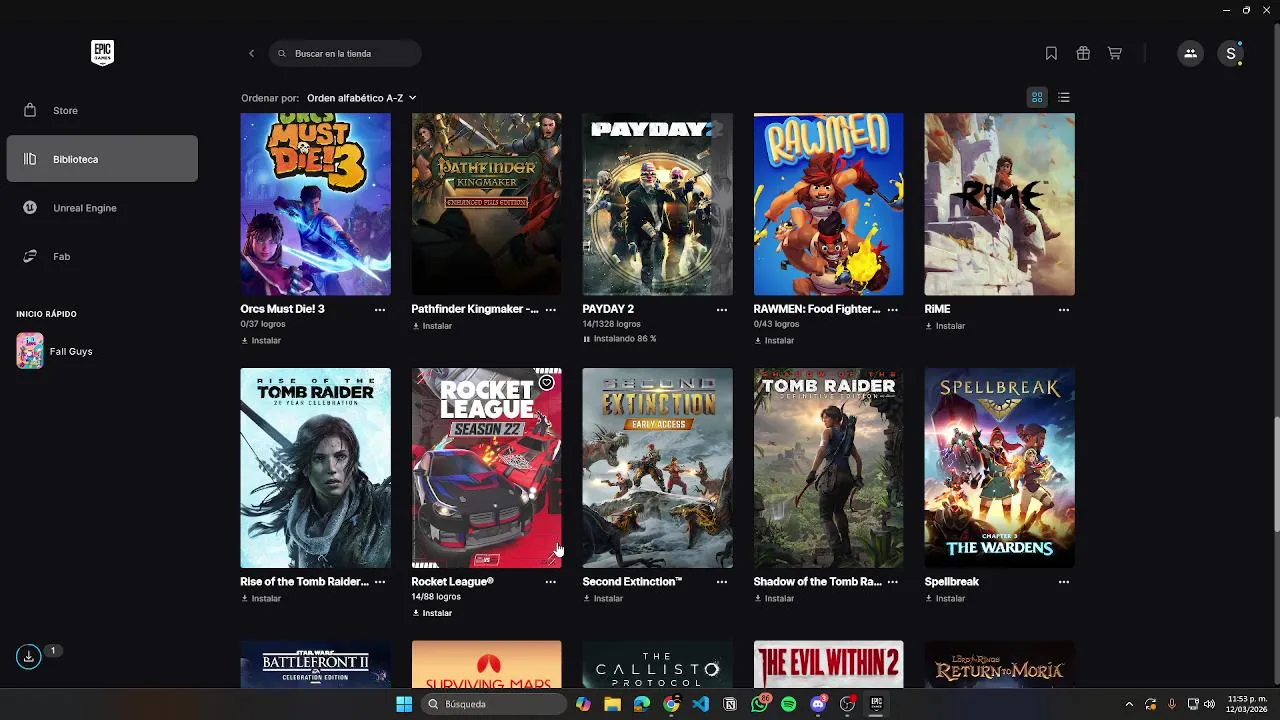Select the Orcs Must Die! 3 cover
Image resolution: width=1280 pixels, height=720 pixels.
tap(315, 204)
